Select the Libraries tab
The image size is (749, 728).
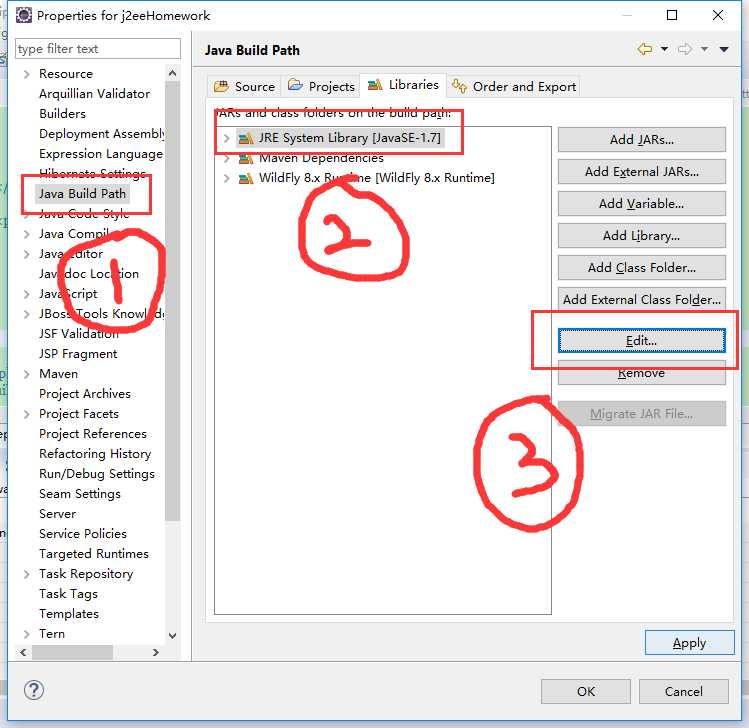pyautogui.click(x=403, y=85)
